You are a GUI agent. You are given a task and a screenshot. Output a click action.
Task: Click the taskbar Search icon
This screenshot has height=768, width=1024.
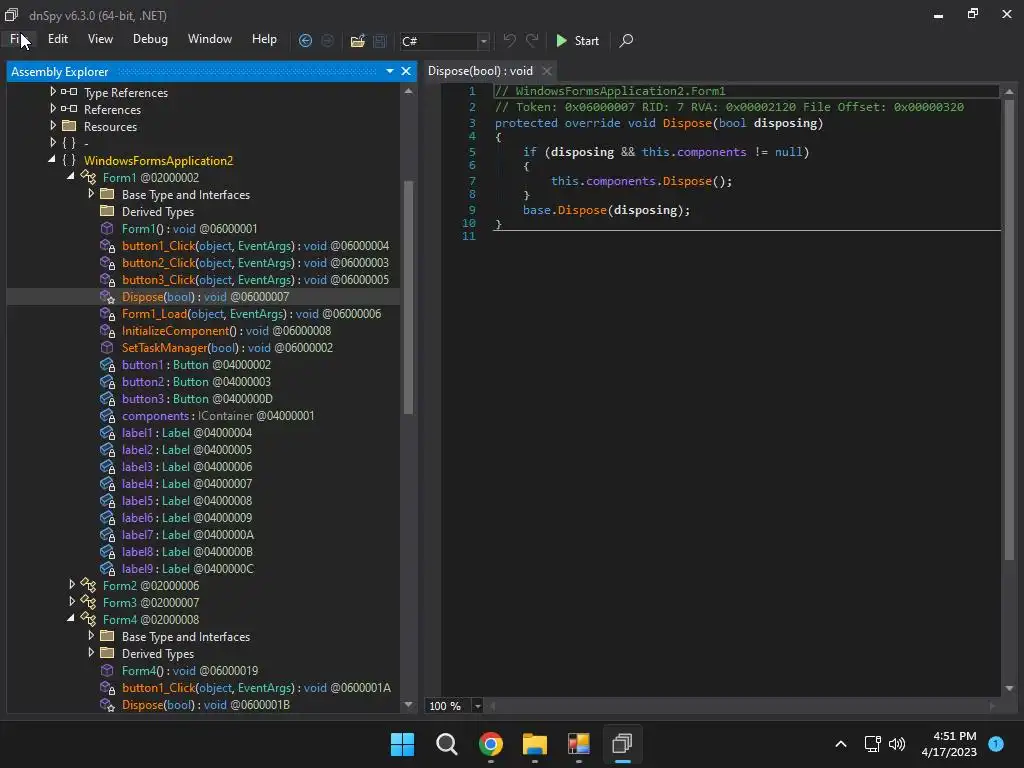point(447,744)
